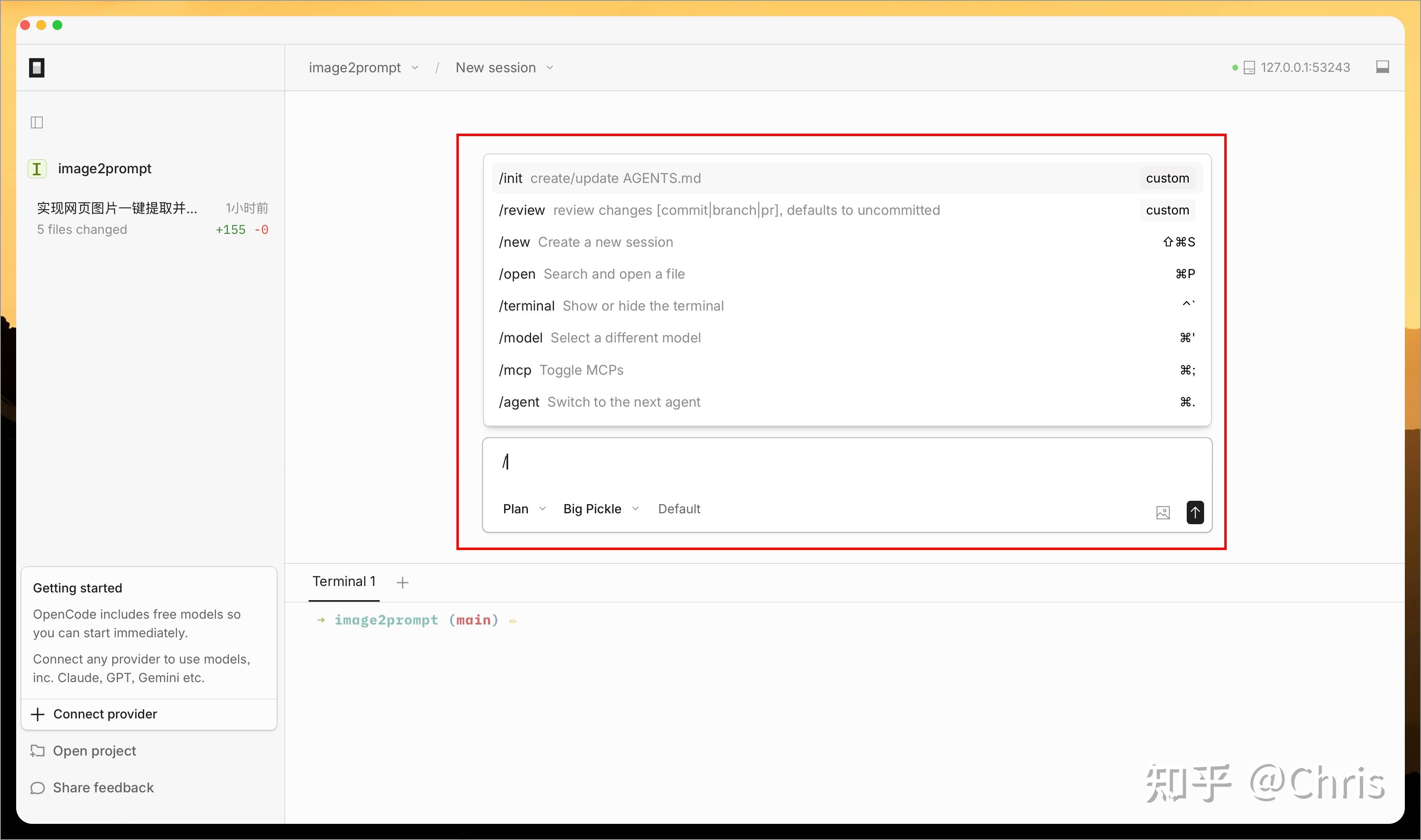This screenshot has height=840, width=1421.
Task: Attach an image using the picture icon
Action: tap(1163, 513)
